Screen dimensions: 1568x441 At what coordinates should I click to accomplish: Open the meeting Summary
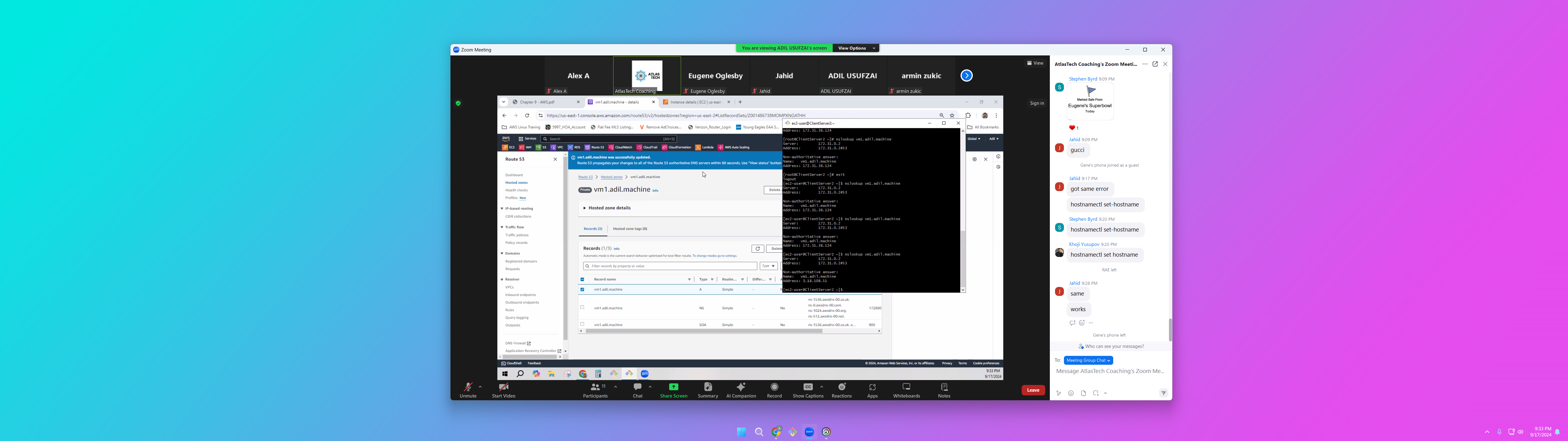(708, 387)
